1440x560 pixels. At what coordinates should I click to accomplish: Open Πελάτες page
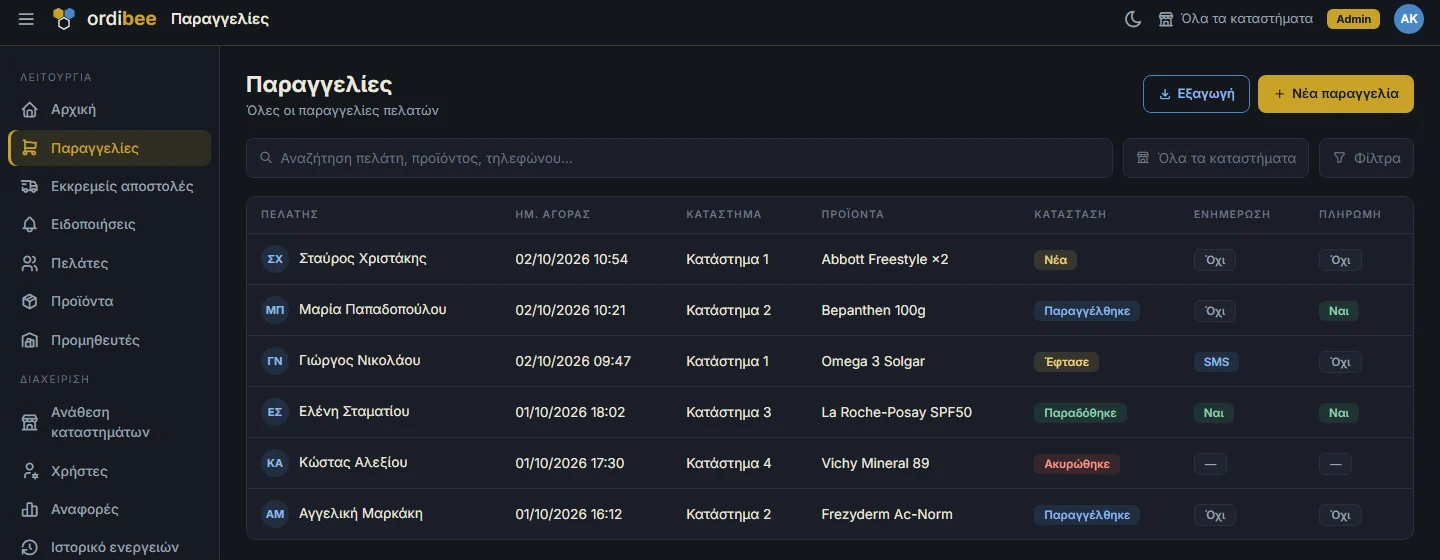click(x=110, y=264)
